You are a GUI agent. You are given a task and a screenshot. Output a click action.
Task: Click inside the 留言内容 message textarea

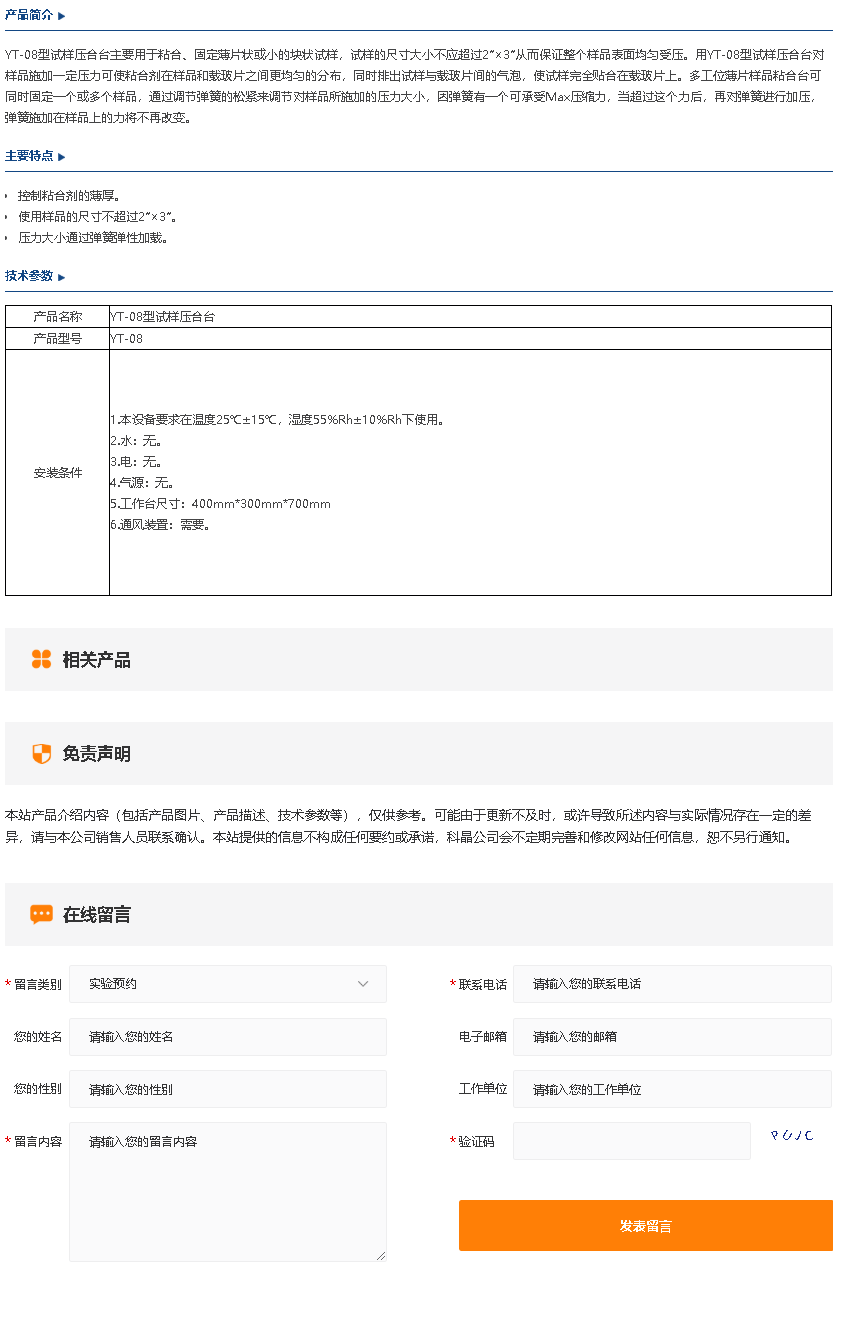[x=227, y=1190]
